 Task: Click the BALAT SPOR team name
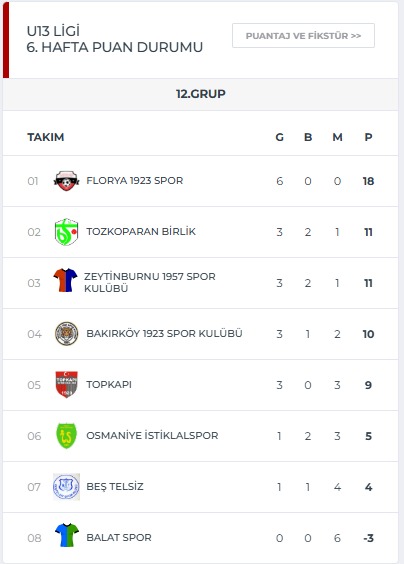(119, 538)
